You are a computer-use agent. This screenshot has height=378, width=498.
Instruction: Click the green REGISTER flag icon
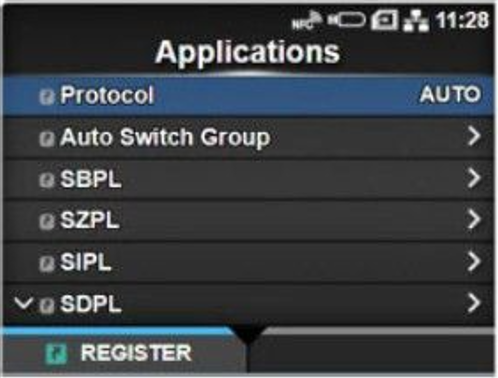tap(56, 354)
